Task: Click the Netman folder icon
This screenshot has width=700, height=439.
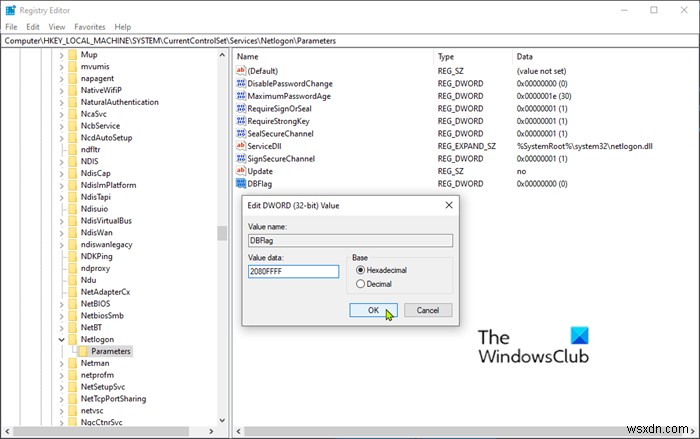Action: click(73, 363)
